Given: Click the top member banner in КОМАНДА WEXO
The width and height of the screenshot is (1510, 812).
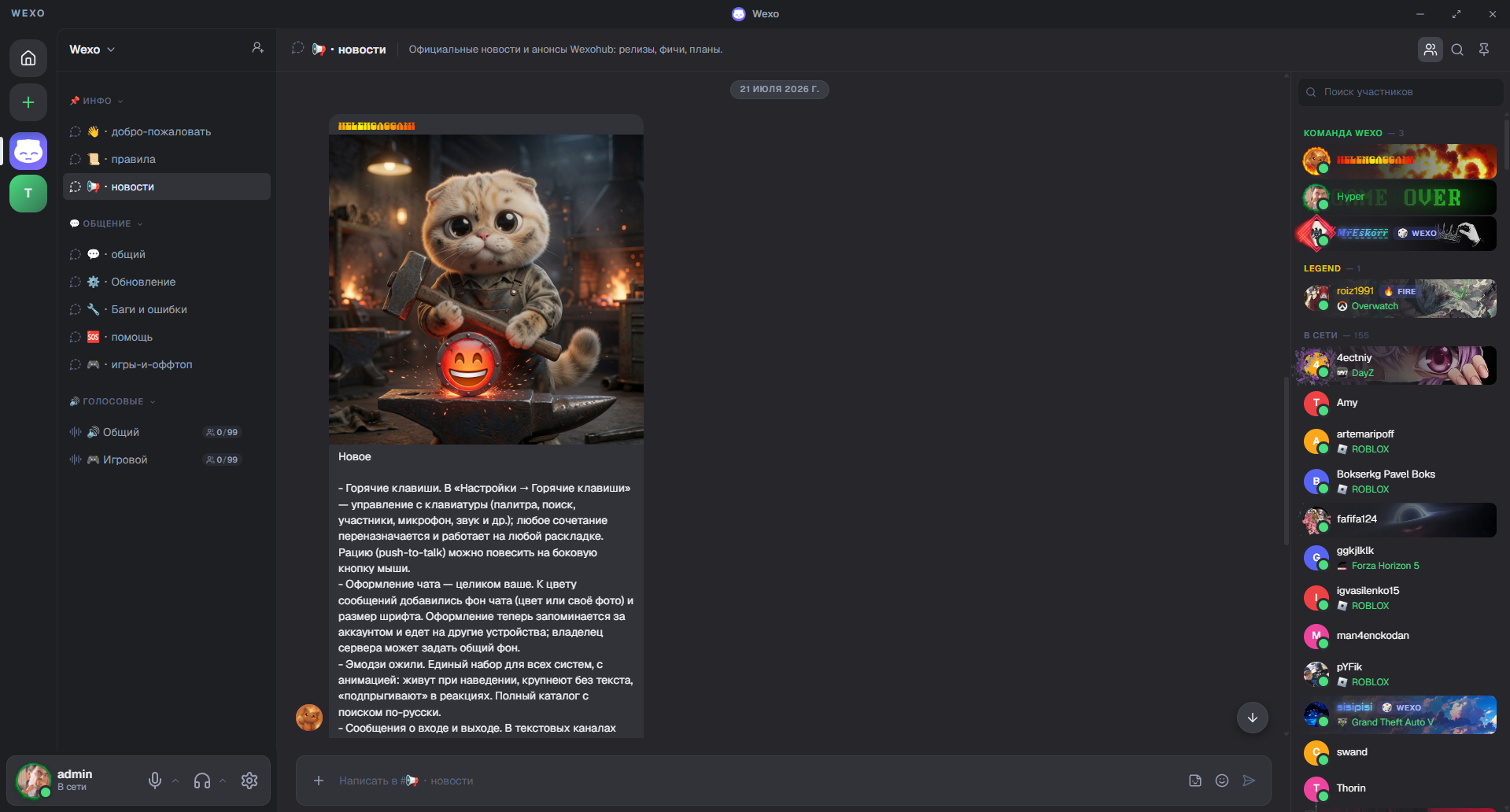Looking at the screenshot, I should (x=1397, y=161).
